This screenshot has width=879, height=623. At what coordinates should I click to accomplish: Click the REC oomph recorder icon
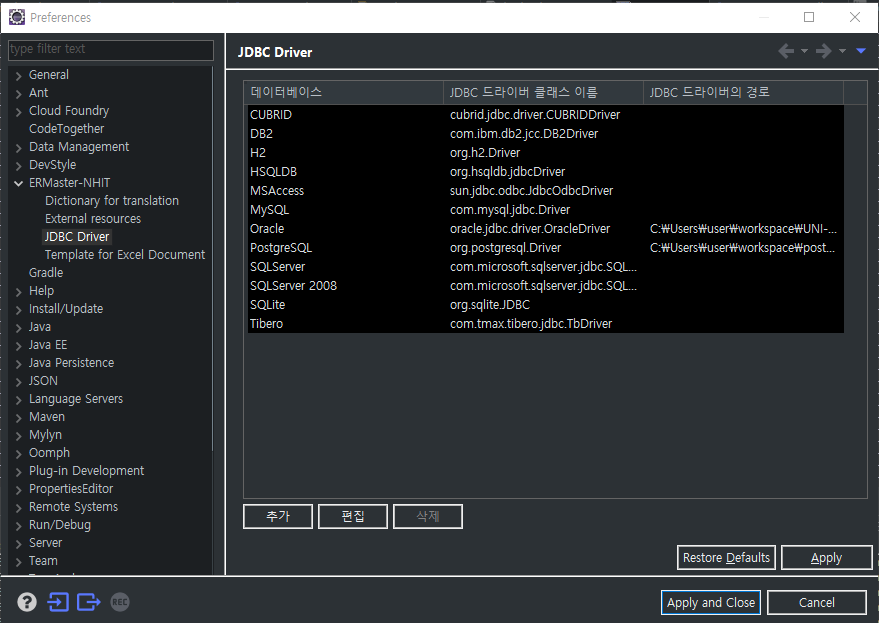(x=120, y=602)
